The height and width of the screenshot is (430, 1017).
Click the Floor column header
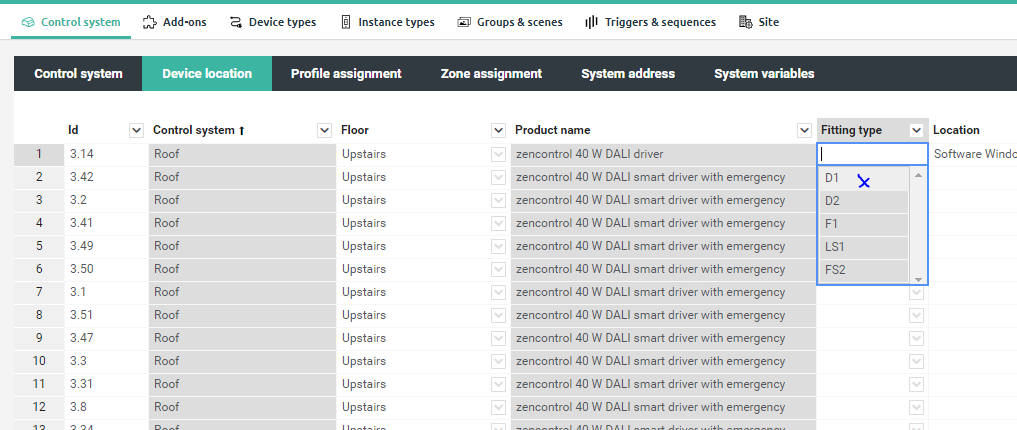355,130
